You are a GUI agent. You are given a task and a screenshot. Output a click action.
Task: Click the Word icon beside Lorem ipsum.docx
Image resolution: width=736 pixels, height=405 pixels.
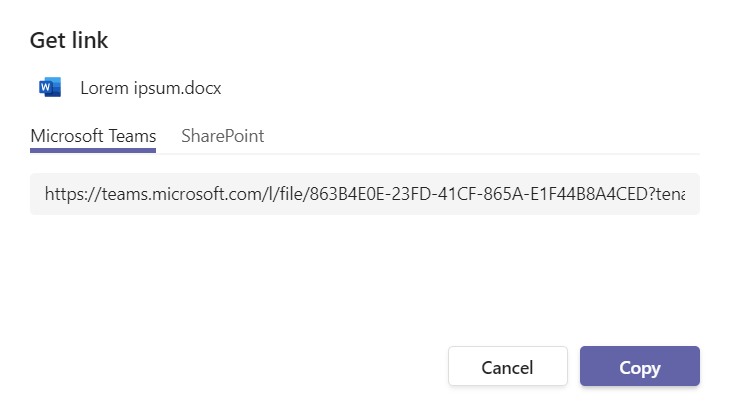point(50,88)
